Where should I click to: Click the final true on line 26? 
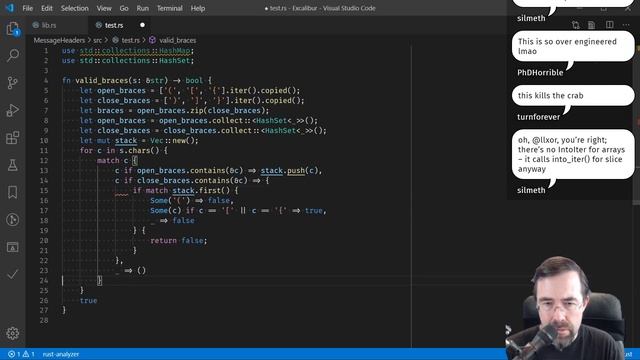pos(89,300)
